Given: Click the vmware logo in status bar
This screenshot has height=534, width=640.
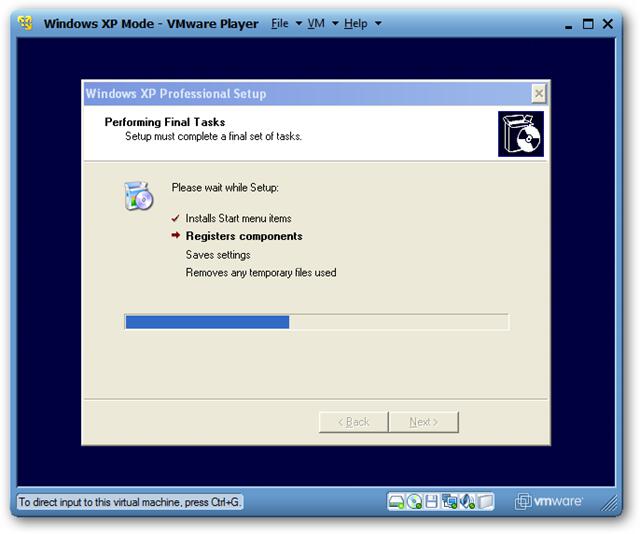Looking at the screenshot, I should coord(549,501).
